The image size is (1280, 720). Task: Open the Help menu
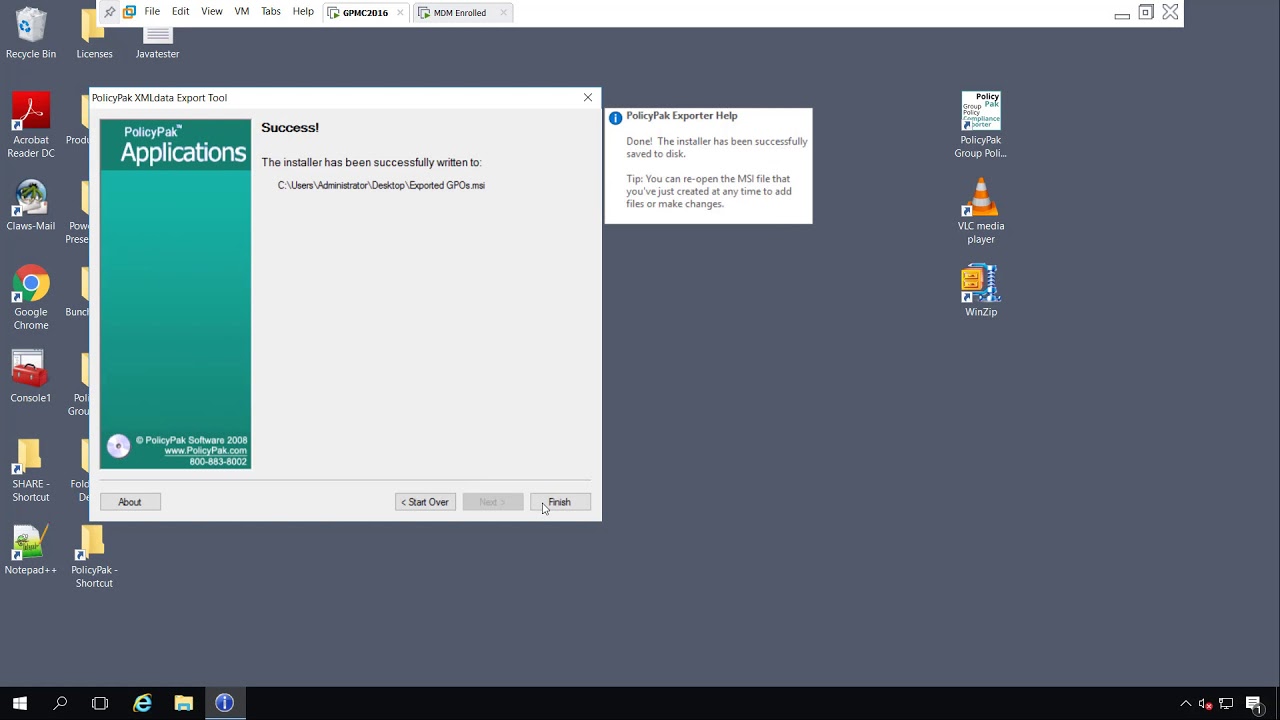coord(303,12)
